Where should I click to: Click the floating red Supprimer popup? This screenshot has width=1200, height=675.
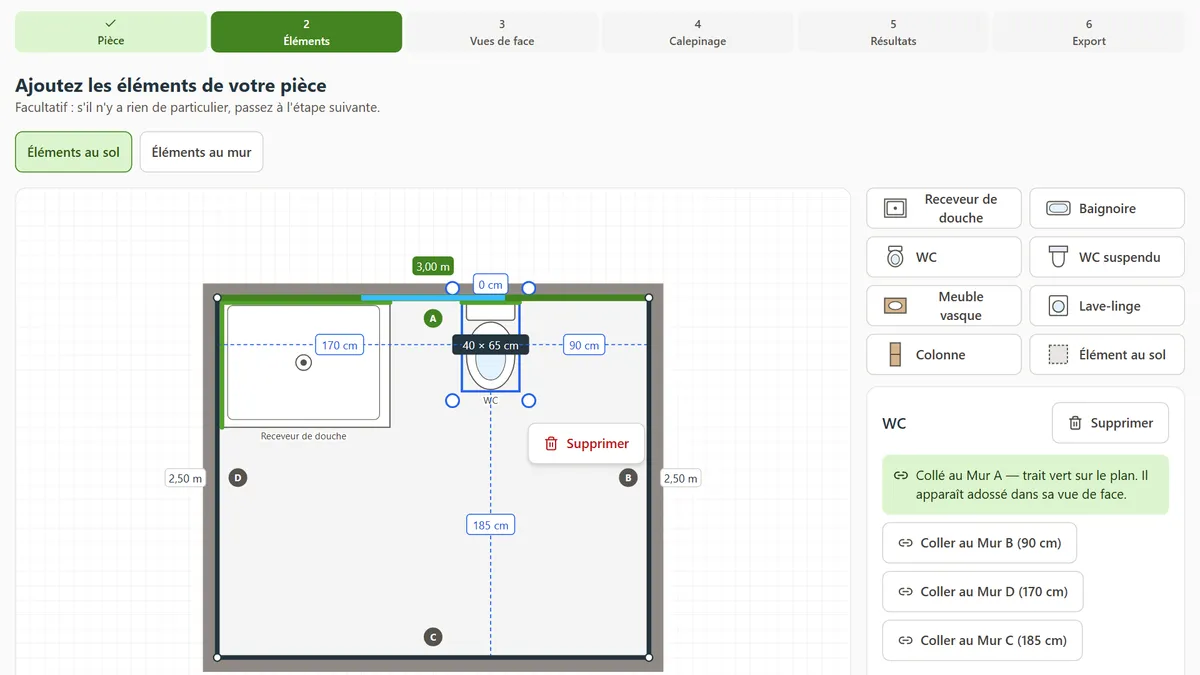coord(586,444)
